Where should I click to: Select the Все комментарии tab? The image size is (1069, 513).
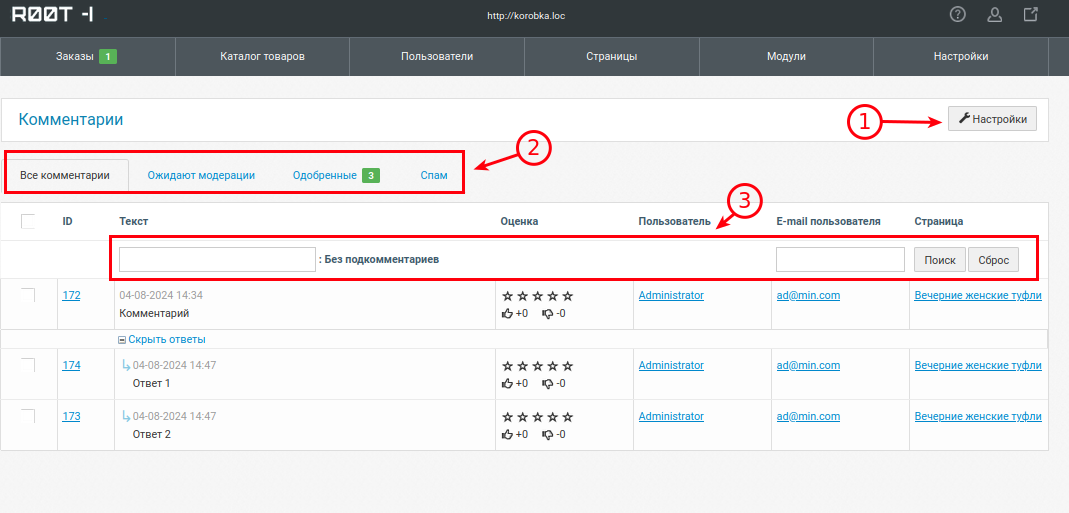(x=65, y=175)
